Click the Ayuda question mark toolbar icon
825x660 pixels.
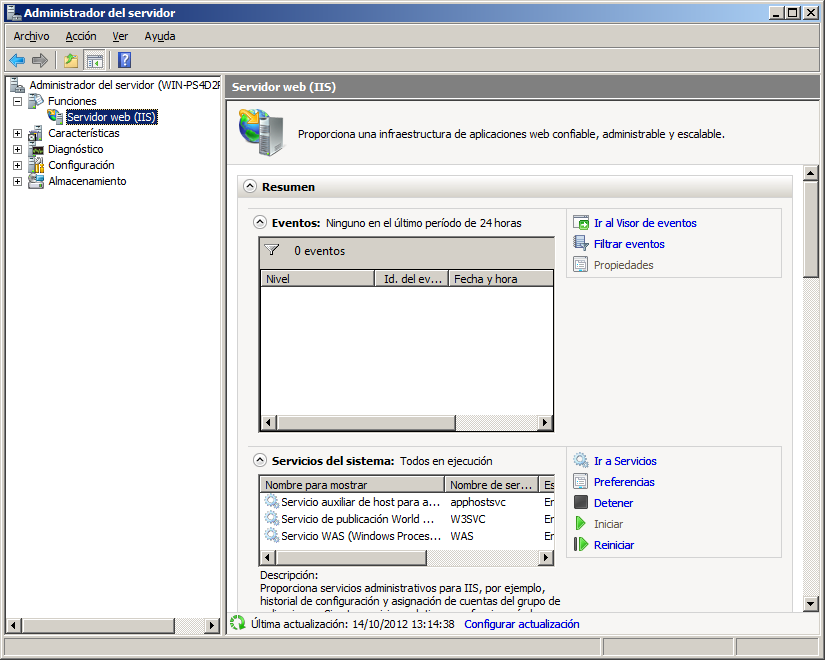(x=123, y=60)
